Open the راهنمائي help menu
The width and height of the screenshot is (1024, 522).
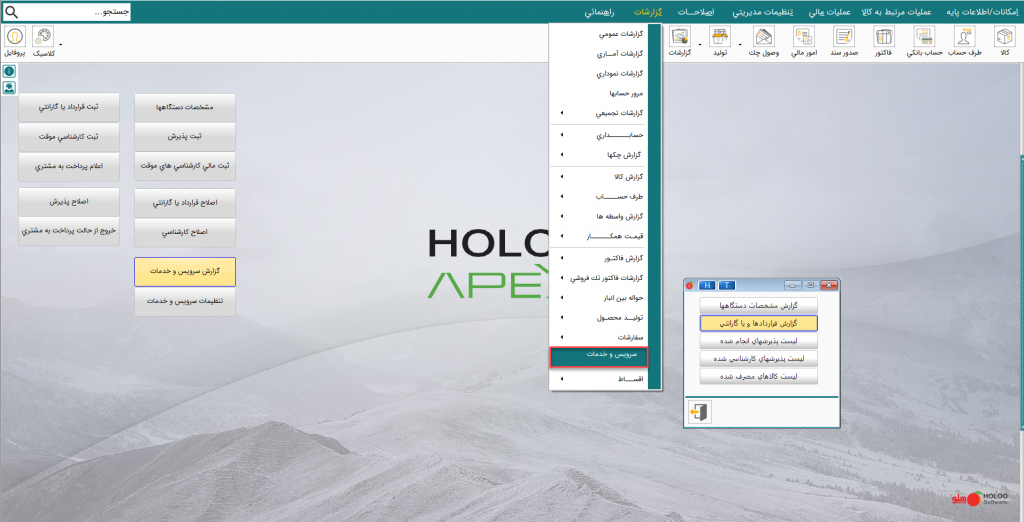pyautogui.click(x=601, y=12)
